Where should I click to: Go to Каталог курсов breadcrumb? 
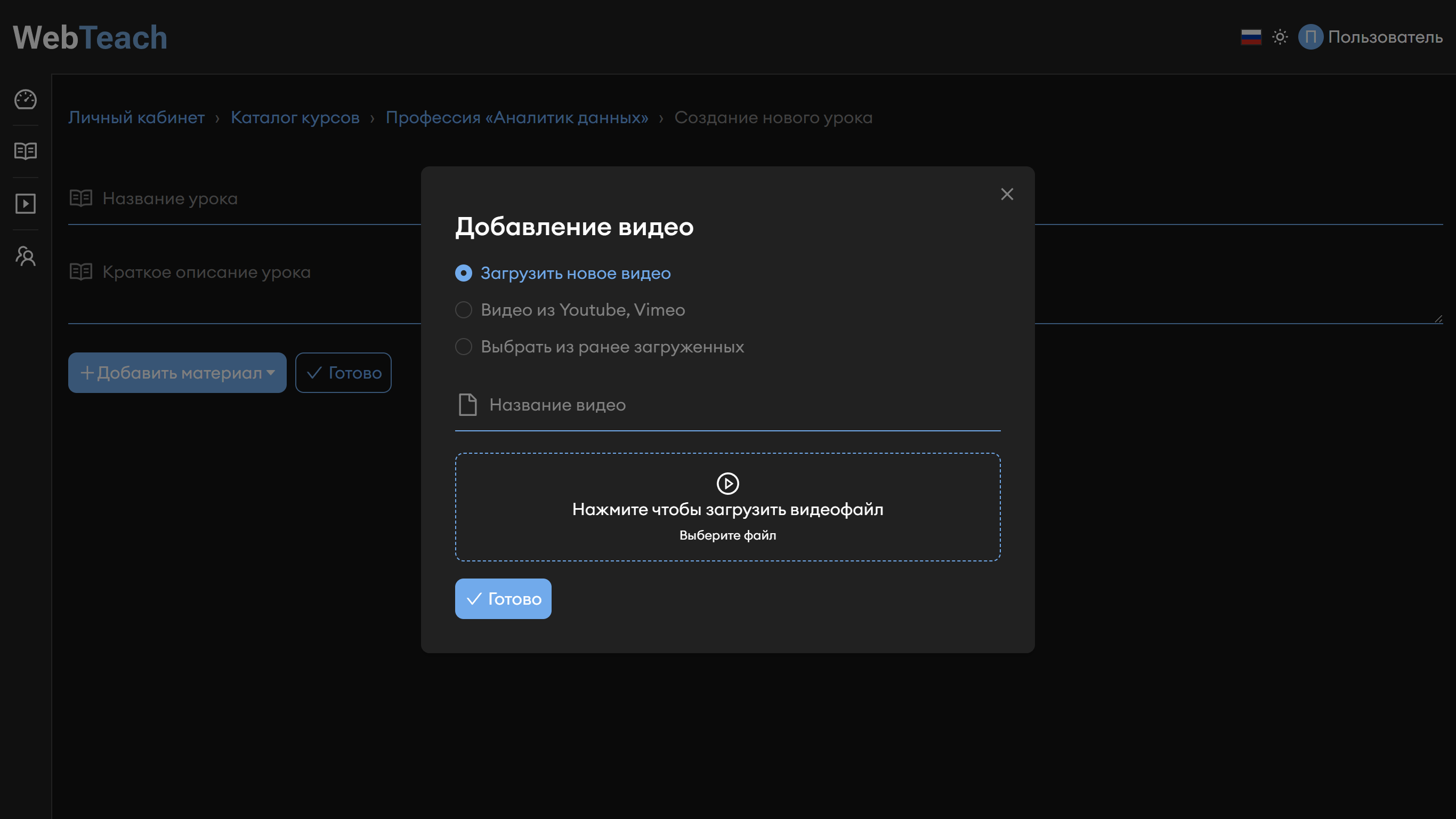295,118
